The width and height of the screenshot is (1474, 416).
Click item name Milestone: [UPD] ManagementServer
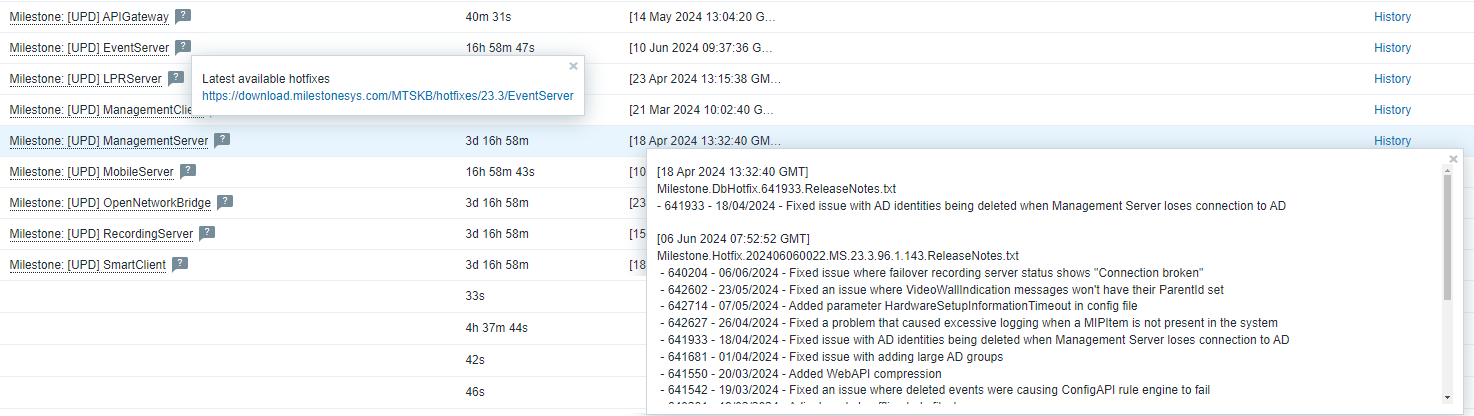point(109,141)
